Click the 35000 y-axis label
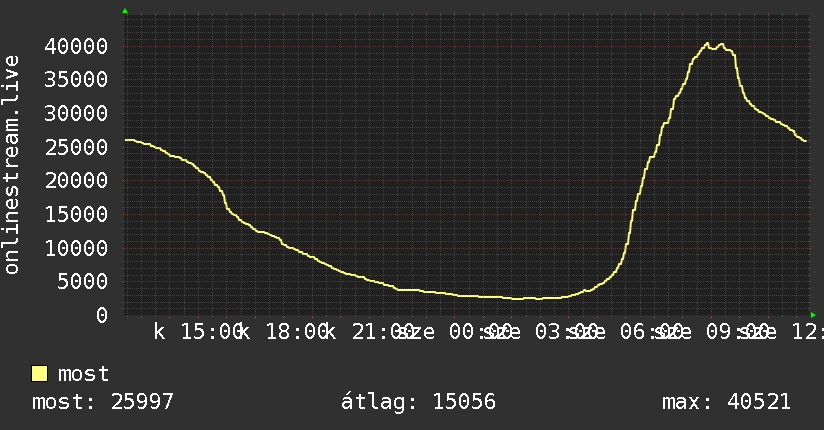824x430 pixels. click(x=76, y=80)
